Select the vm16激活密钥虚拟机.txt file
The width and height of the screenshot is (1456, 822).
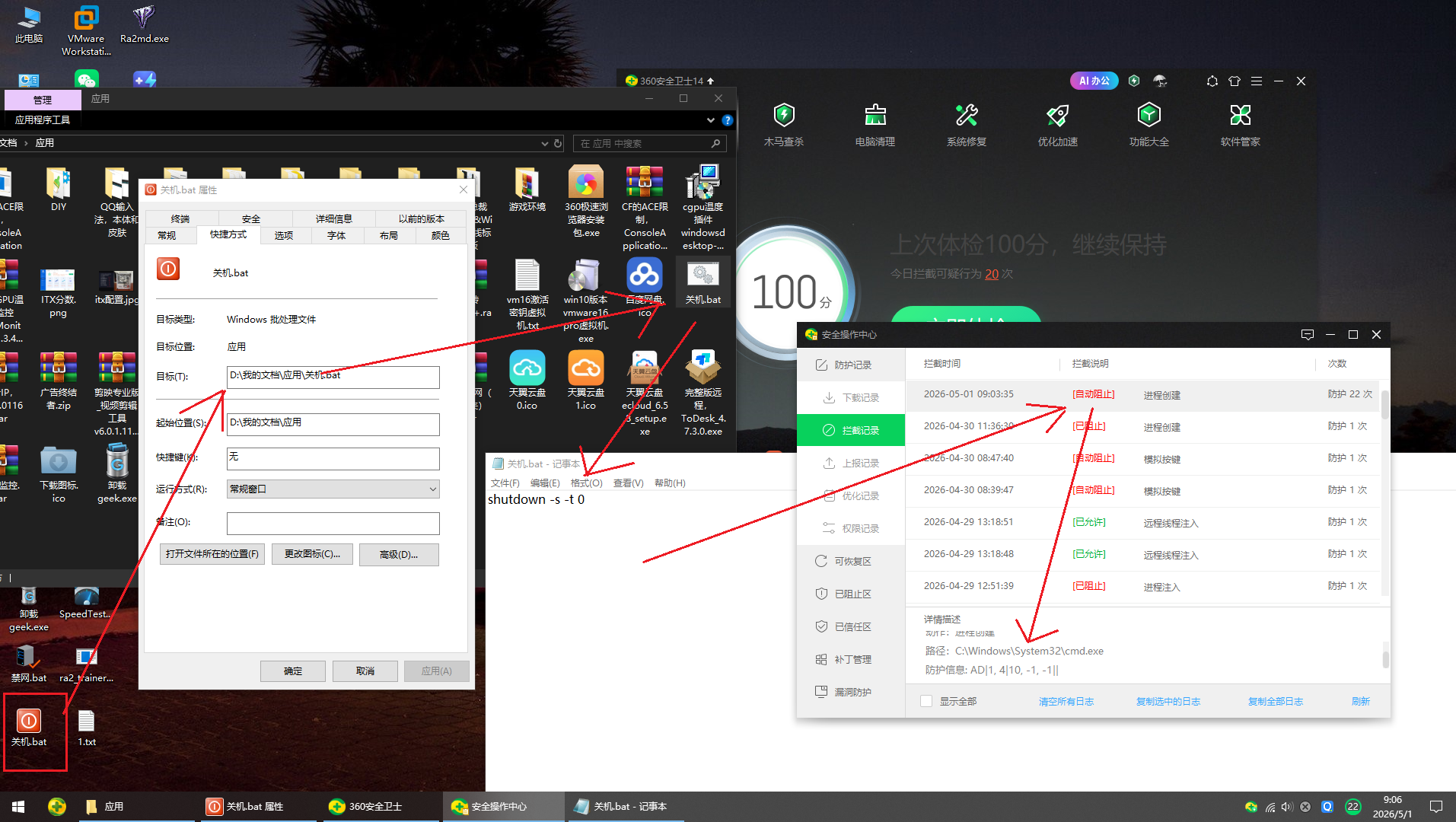tap(527, 295)
